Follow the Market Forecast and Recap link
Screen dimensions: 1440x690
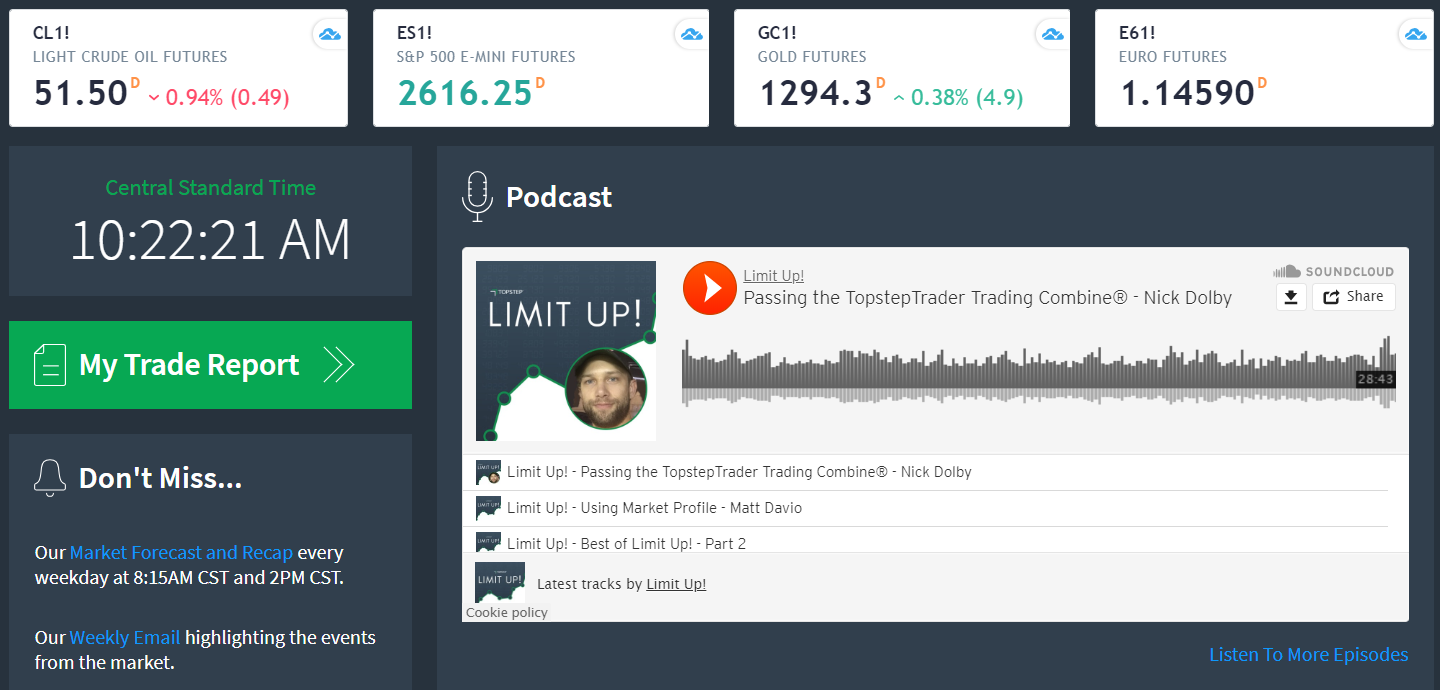[x=181, y=553]
